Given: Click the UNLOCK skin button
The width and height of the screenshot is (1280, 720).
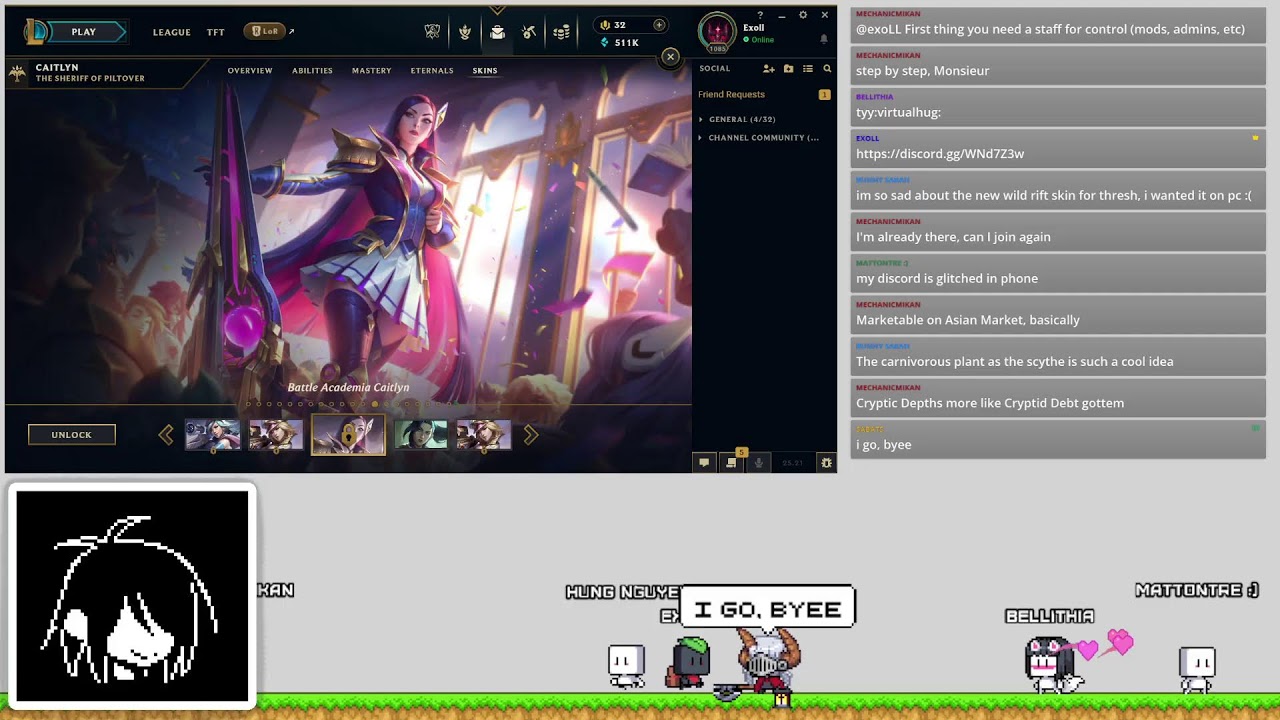Looking at the screenshot, I should click(x=72, y=435).
